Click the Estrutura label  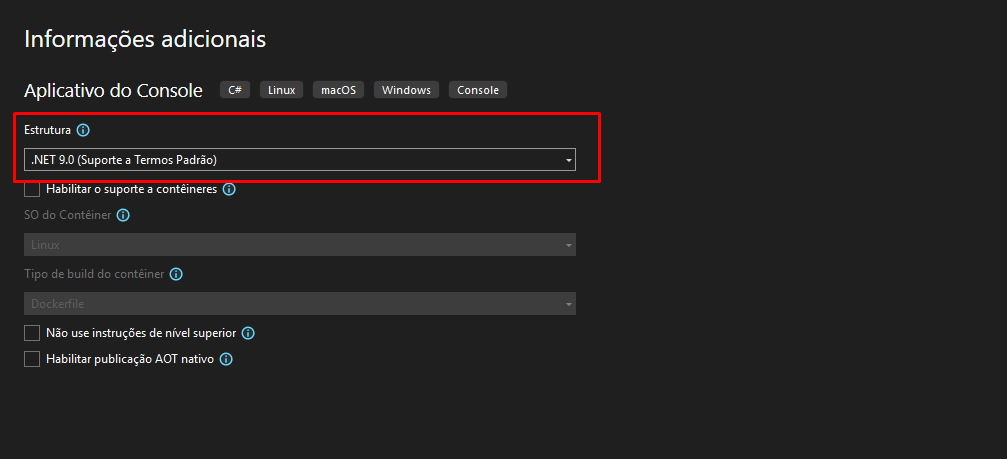point(48,130)
